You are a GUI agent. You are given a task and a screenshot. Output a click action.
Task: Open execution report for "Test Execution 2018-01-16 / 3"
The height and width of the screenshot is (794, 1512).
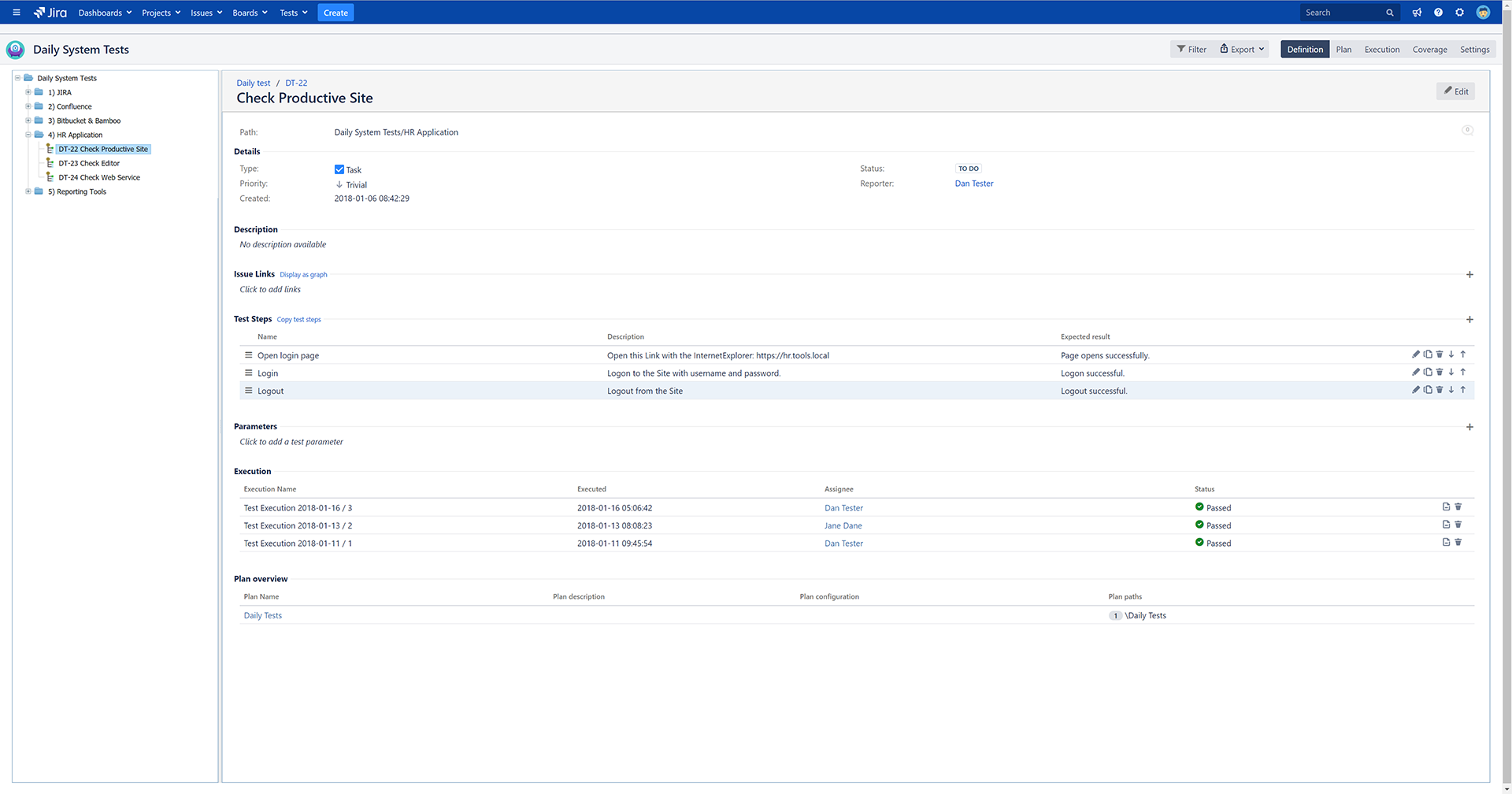[1446, 506]
